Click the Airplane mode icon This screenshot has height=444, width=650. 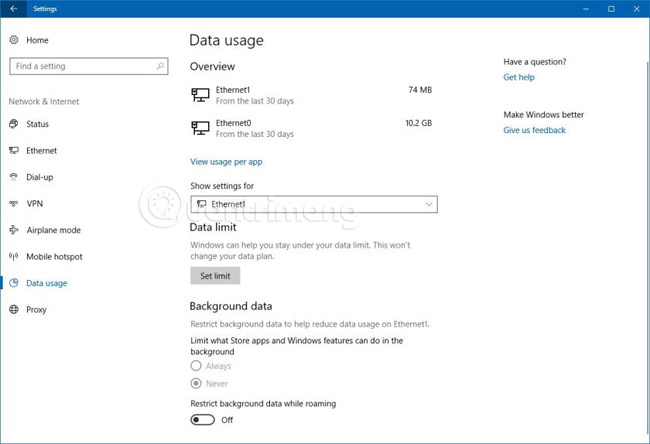click(14, 230)
